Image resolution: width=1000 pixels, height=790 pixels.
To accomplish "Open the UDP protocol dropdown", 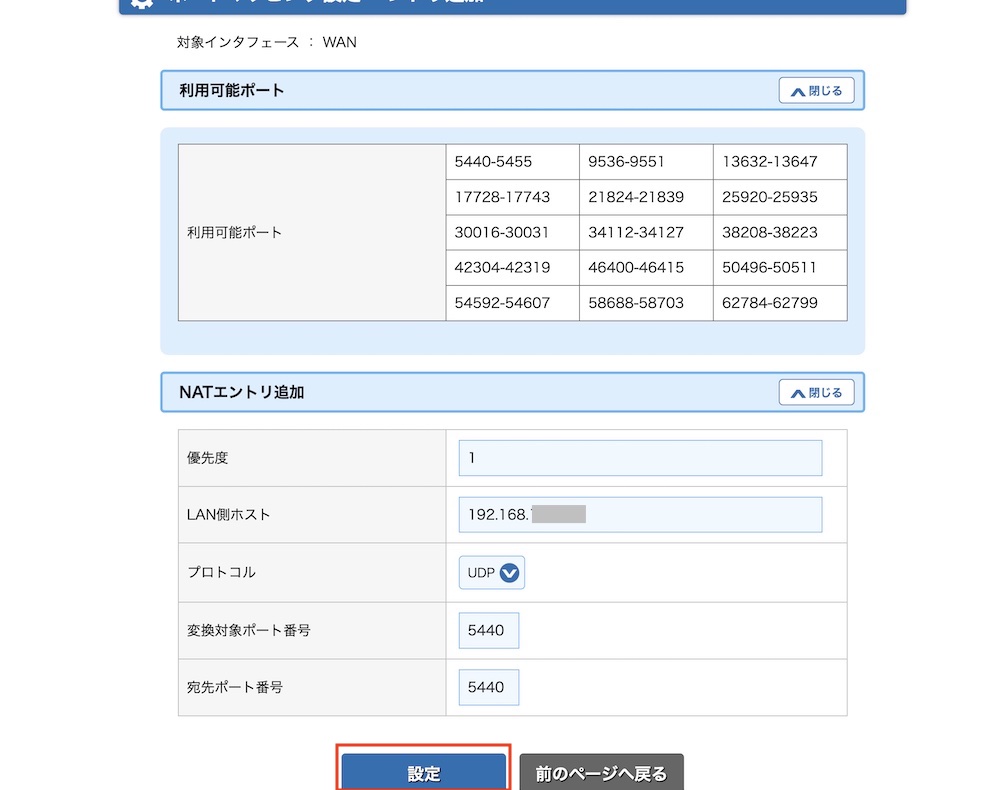I will 491,573.
